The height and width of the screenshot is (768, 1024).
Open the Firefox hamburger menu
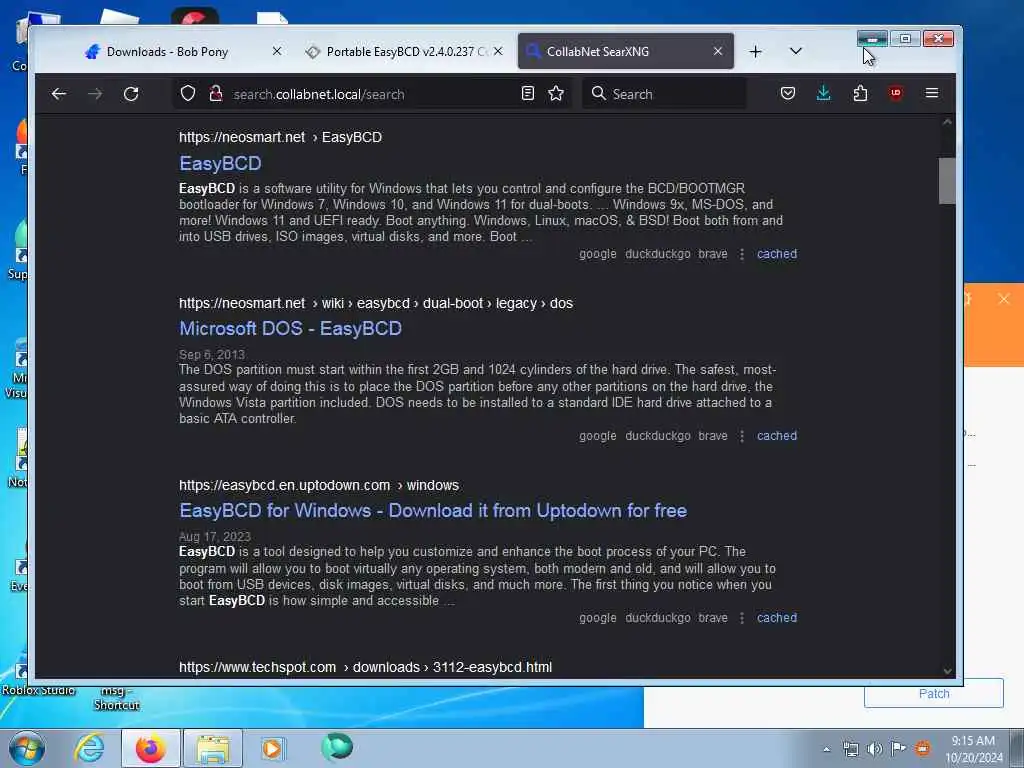(x=932, y=93)
